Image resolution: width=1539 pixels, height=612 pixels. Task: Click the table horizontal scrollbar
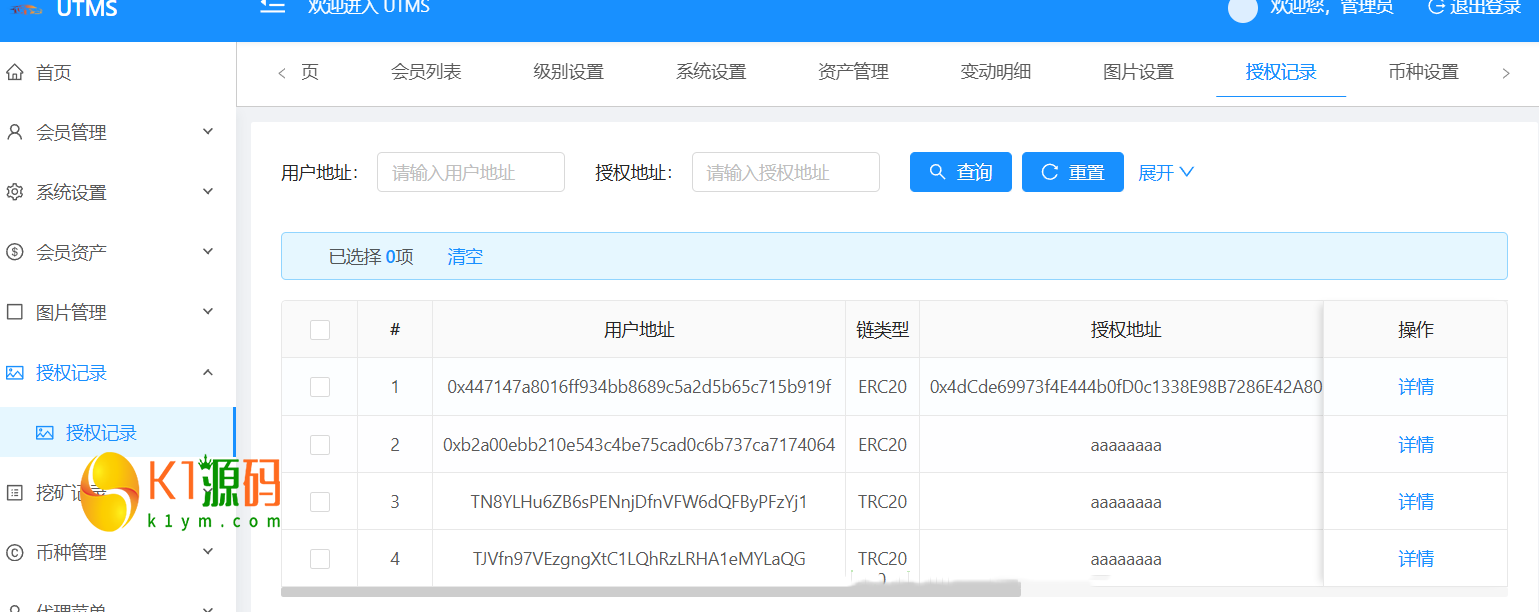(651, 592)
